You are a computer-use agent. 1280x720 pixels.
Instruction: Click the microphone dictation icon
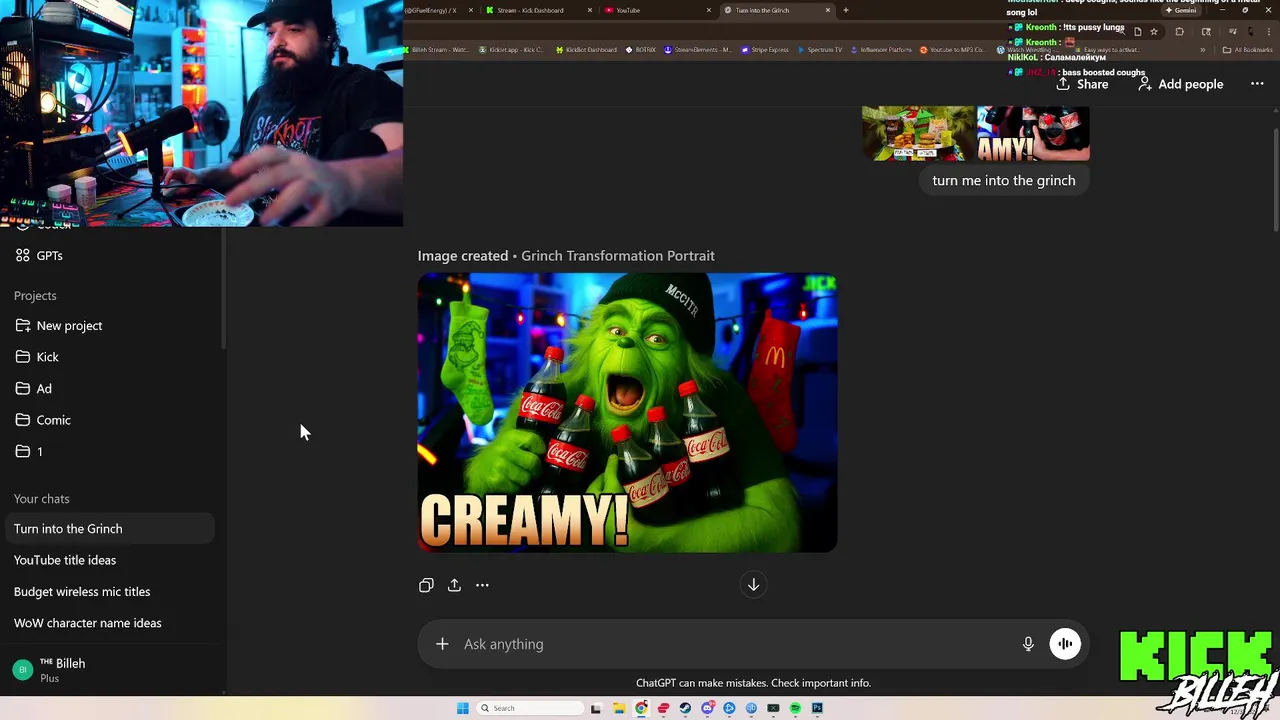tap(1028, 644)
